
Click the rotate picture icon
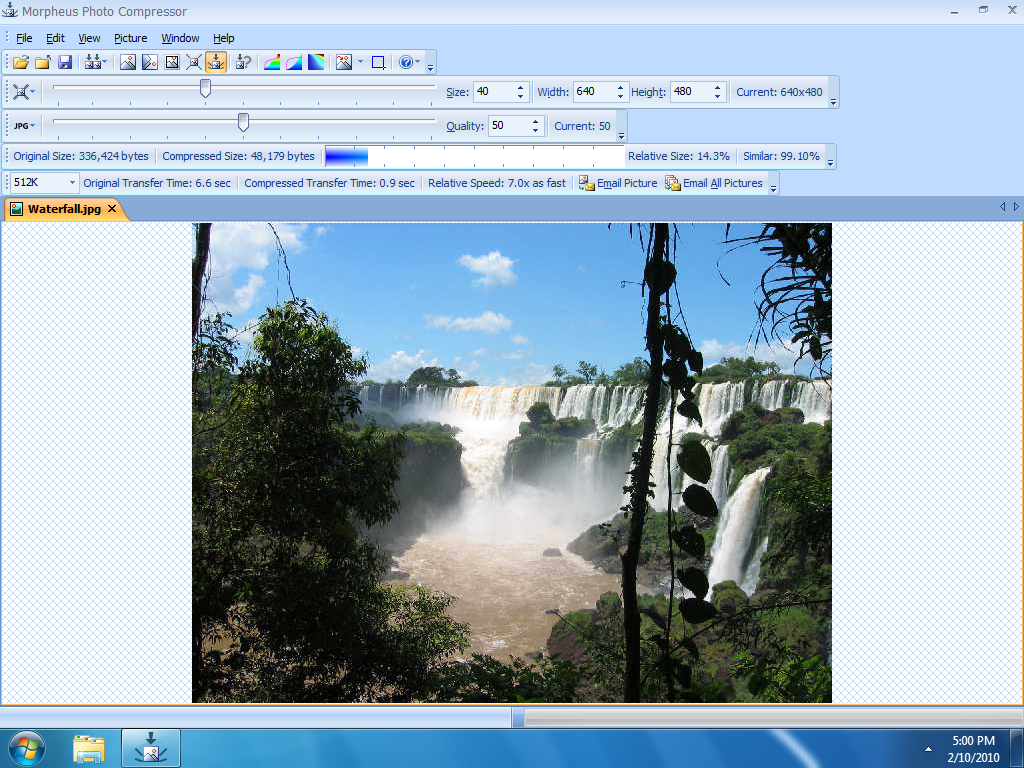(344, 62)
